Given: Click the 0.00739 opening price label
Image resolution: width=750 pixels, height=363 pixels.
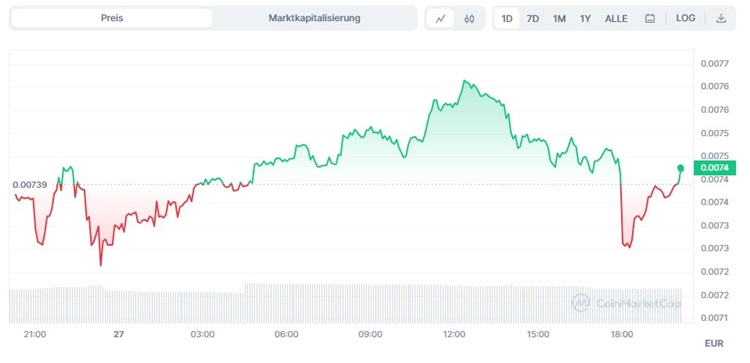Looking at the screenshot, I should pos(30,185).
